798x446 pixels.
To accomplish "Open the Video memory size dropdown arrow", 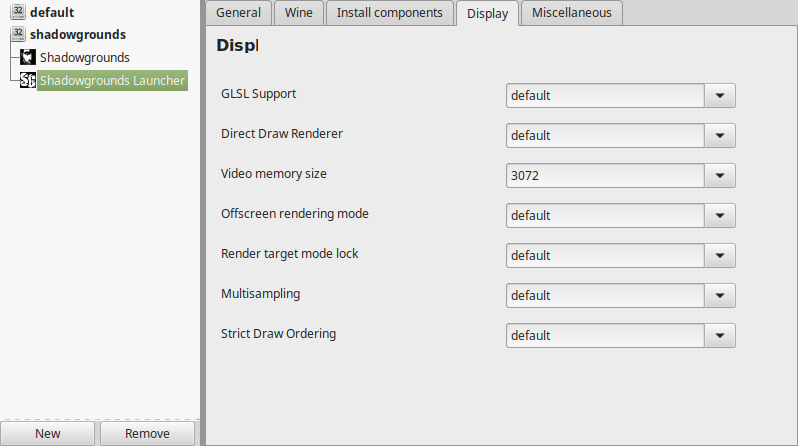I will point(720,176).
